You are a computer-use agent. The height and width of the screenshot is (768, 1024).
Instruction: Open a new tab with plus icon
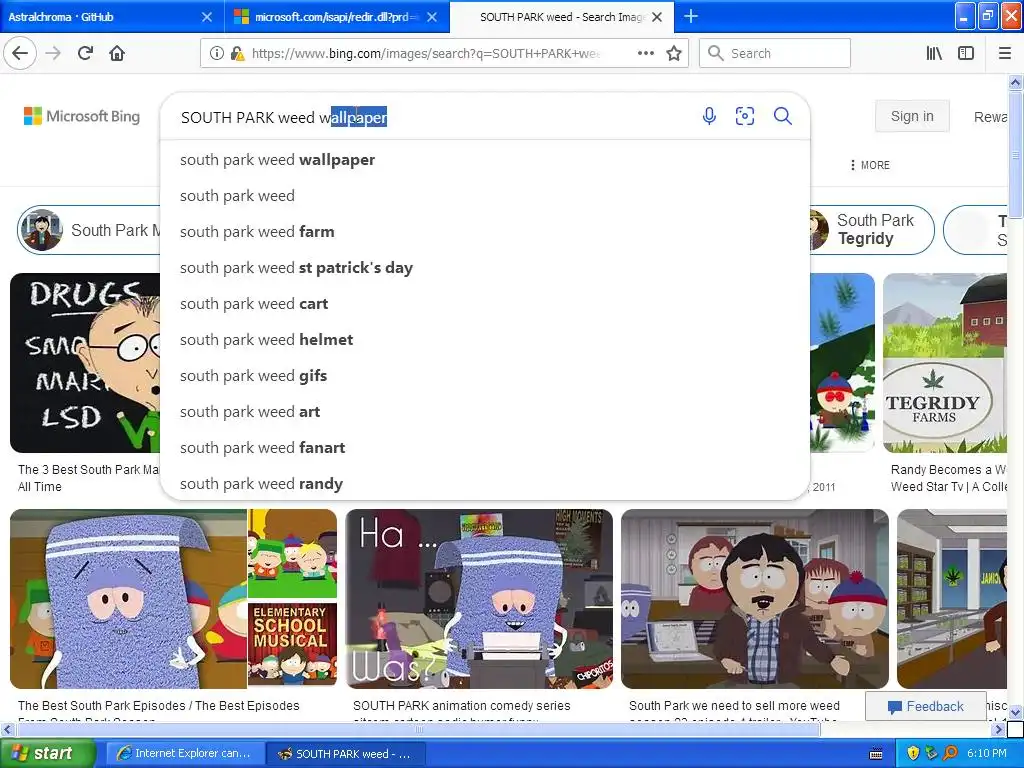pos(690,16)
